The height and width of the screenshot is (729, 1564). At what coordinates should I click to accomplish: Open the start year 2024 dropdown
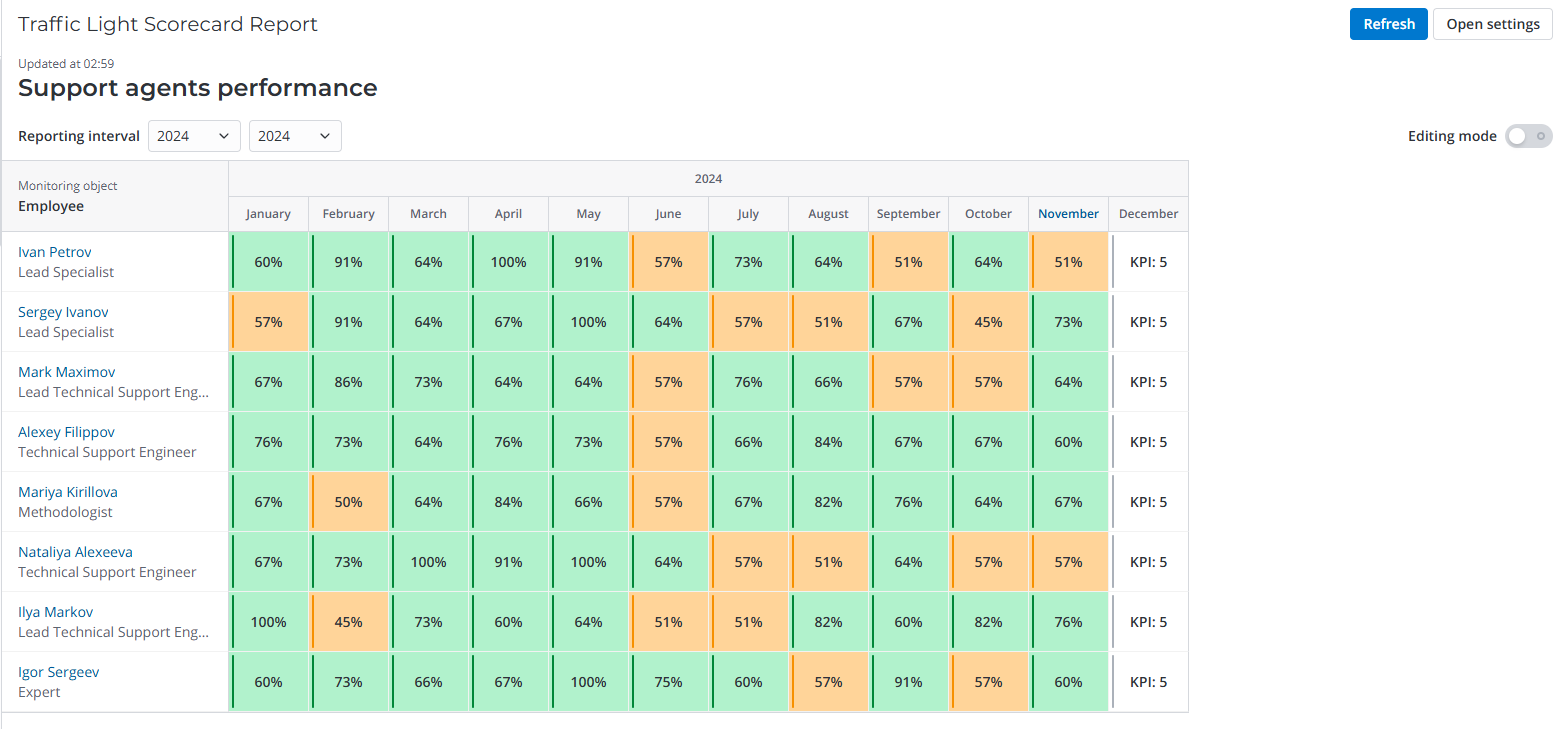tap(194, 136)
